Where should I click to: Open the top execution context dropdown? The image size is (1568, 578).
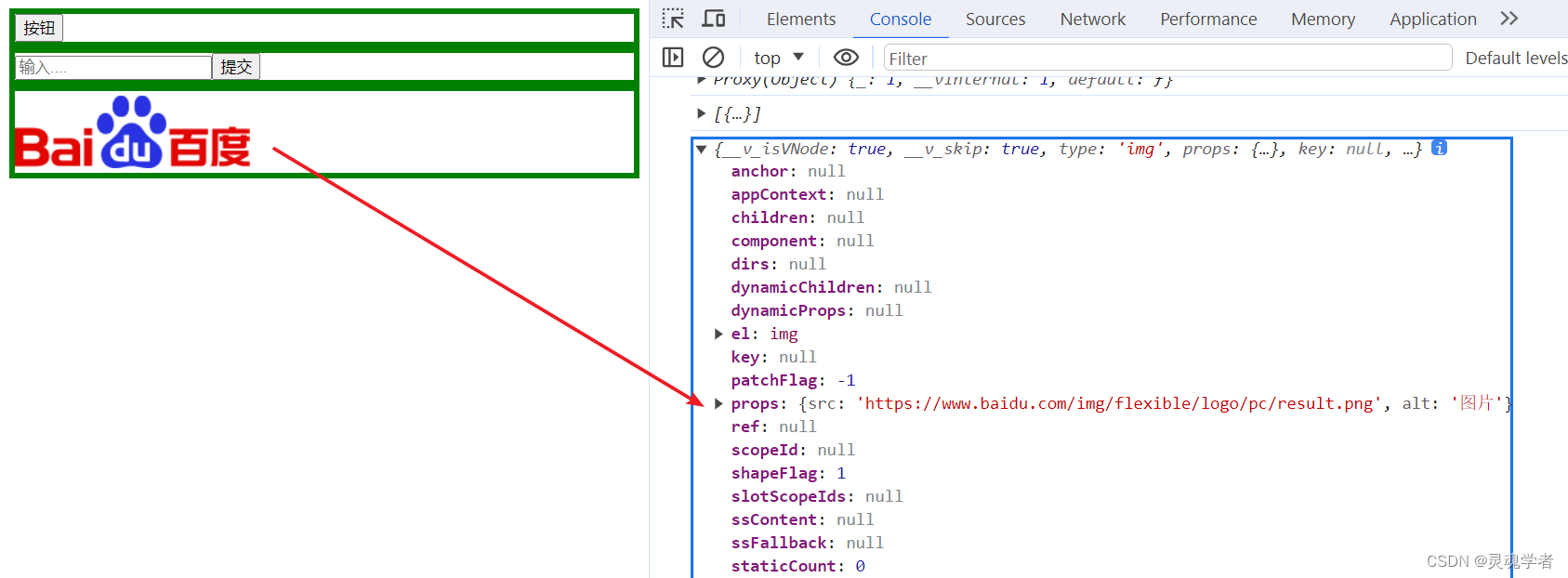tap(779, 58)
